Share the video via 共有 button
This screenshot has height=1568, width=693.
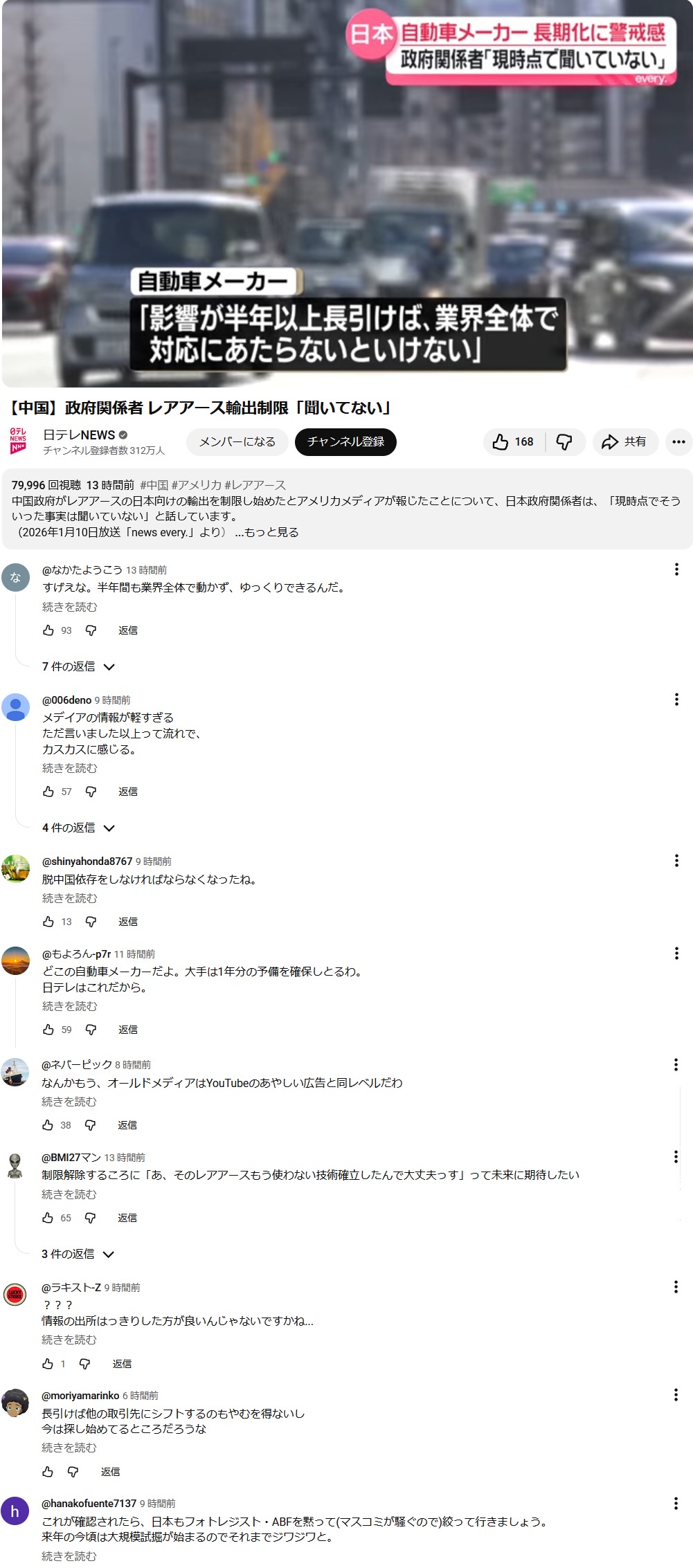(x=624, y=442)
